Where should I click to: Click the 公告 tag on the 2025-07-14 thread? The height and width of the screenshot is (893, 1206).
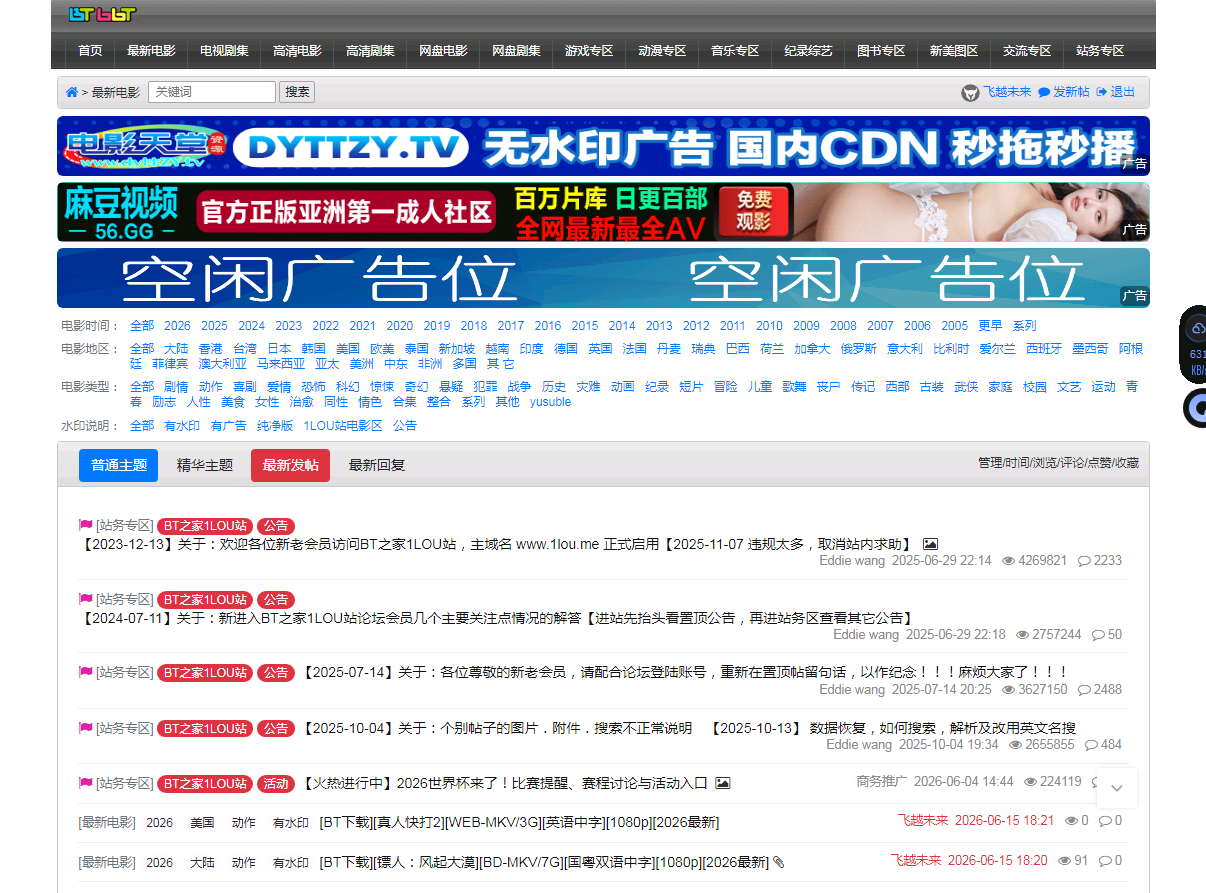276,673
